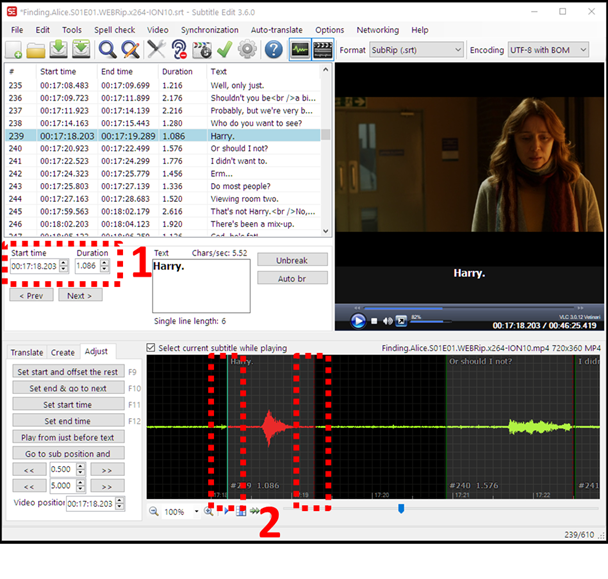This screenshot has width=608, height=579.
Task: Click the Help question mark icon
Action: [x=273, y=50]
